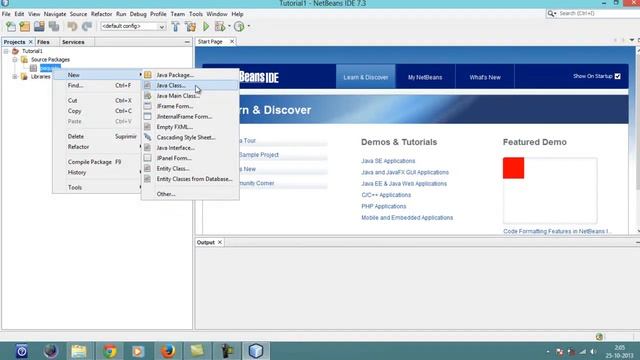
Task: Click the Featured Demo thumbnail
Action: click(x=550, y=190)
